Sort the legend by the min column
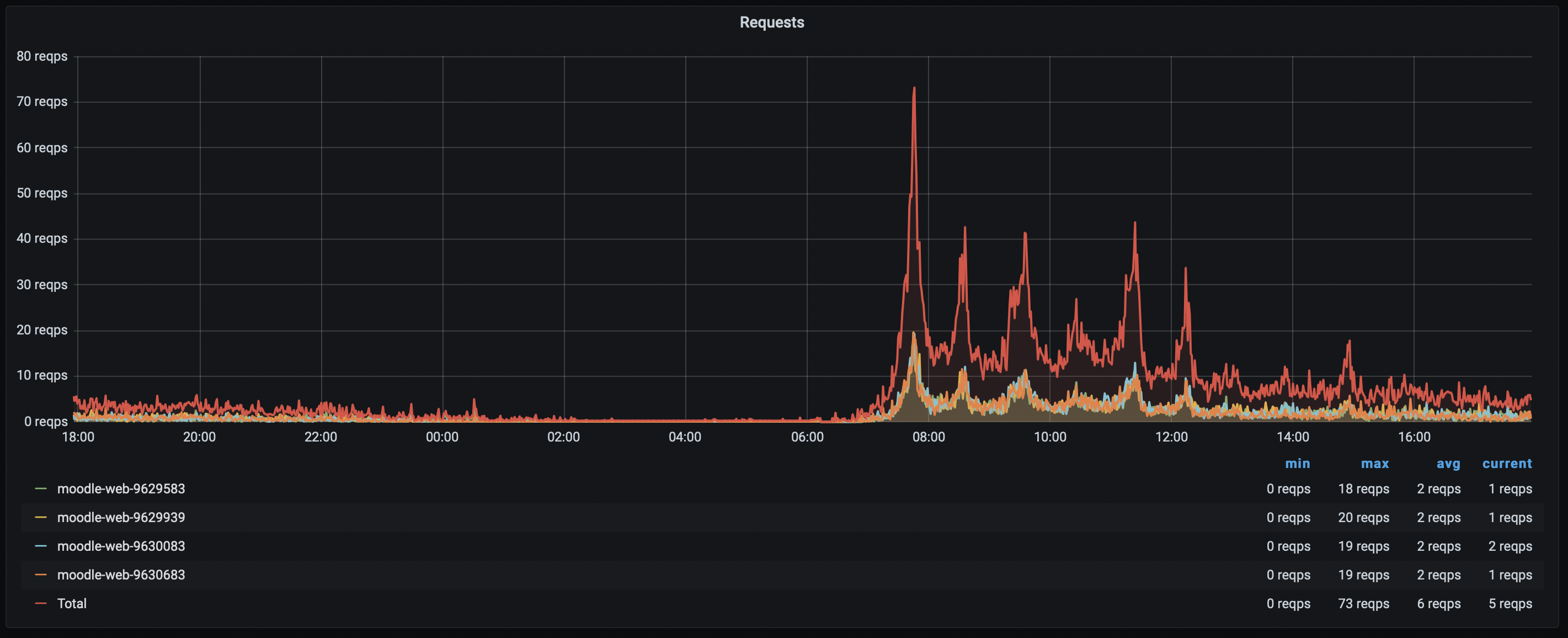1568x638 pixels. (1298, 463)
